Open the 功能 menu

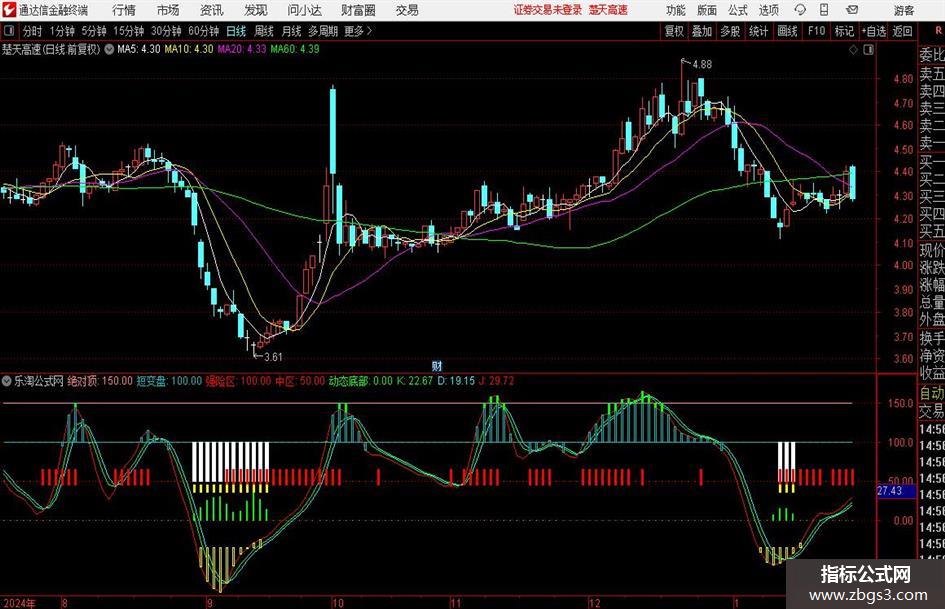click(x=676, y=10)
